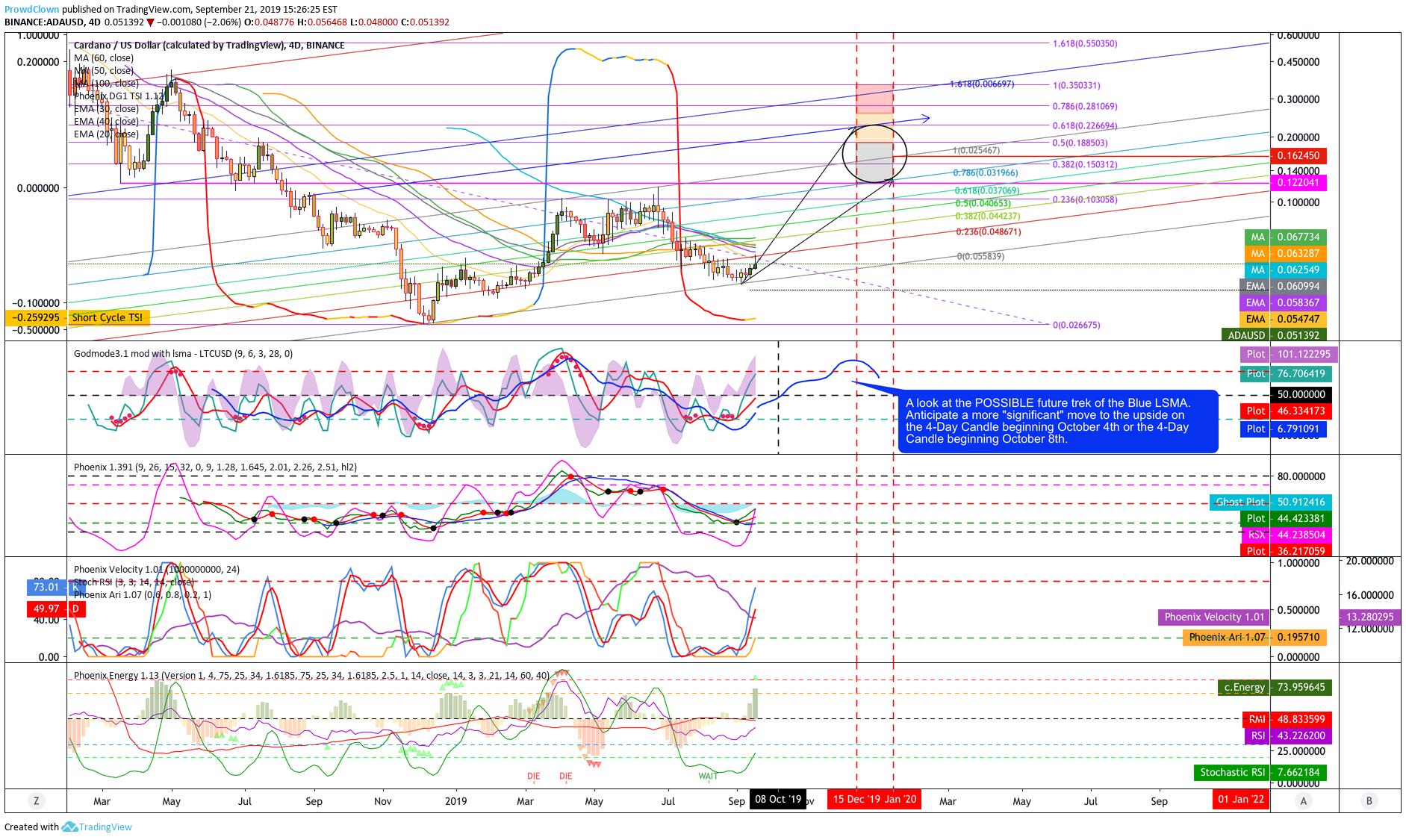Click the Plot 101.122295 label
1406x840 pixels.
pyautogui.click(x=1289, y=354)
